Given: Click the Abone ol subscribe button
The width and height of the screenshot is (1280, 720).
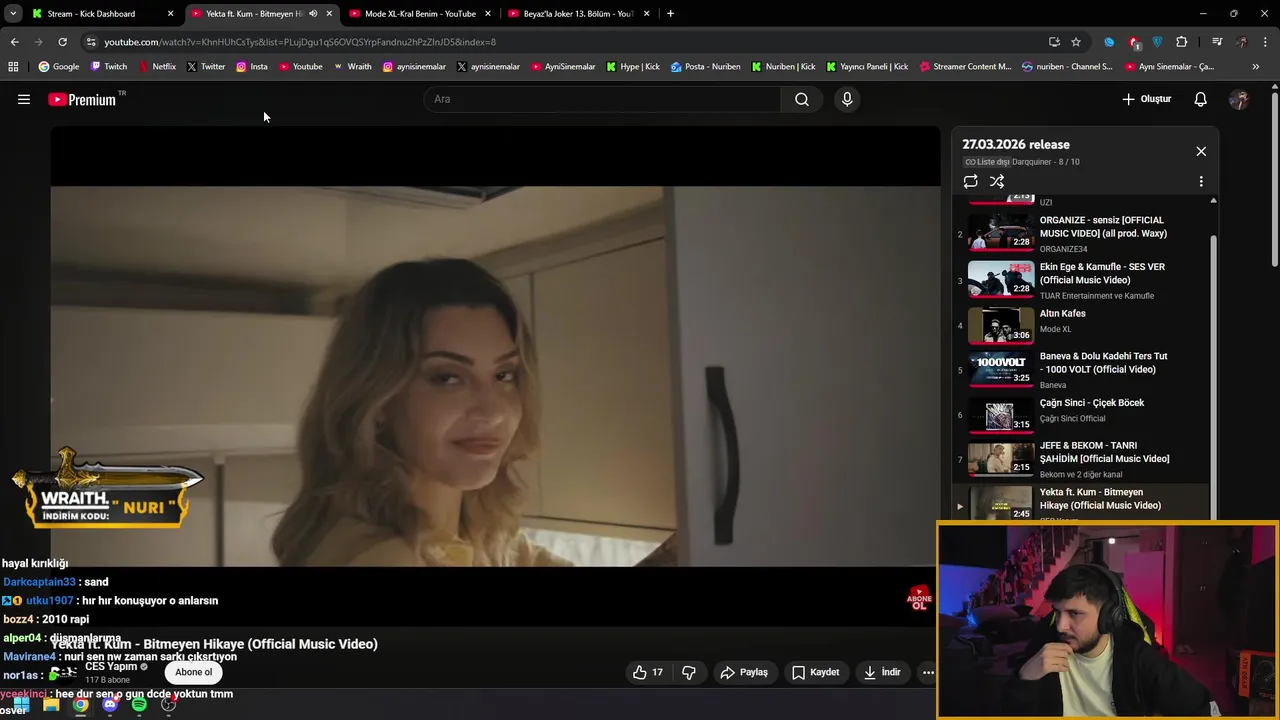Looking at the screenshot, I should 194,672.
